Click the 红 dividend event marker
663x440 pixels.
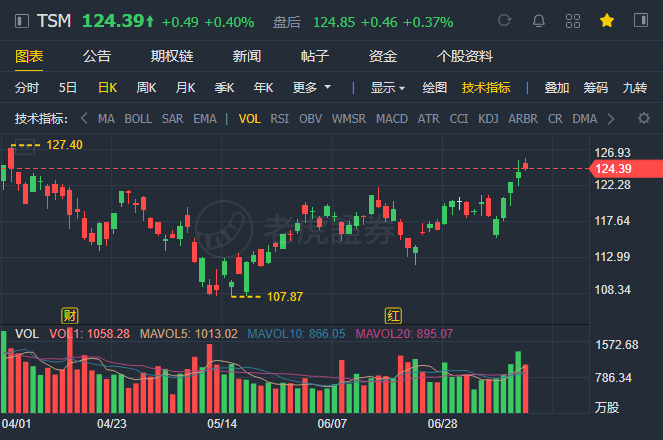[393, 315]
